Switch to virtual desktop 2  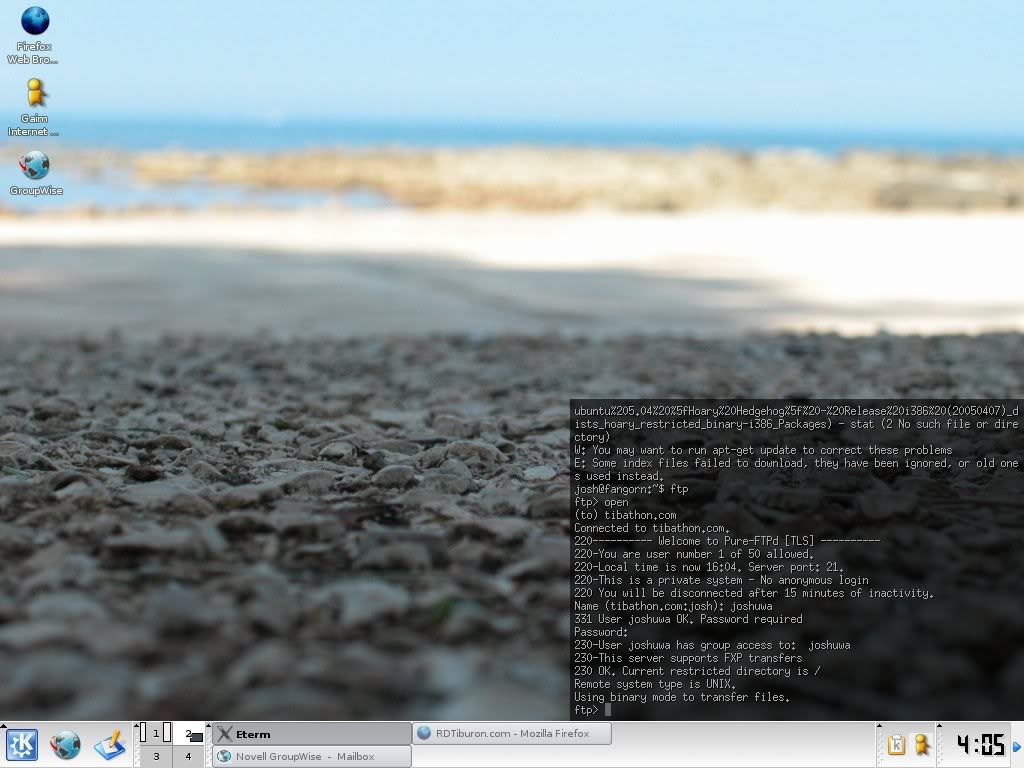click(x=189, y=733)
